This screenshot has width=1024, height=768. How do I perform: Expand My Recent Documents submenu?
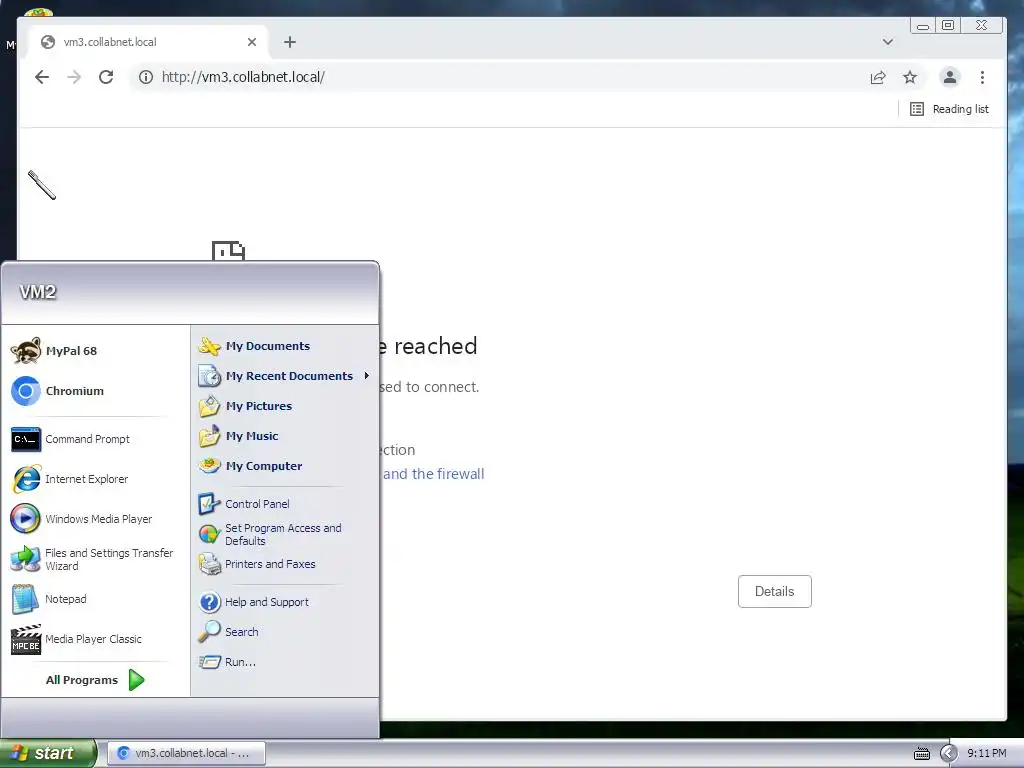click(285, 376)
